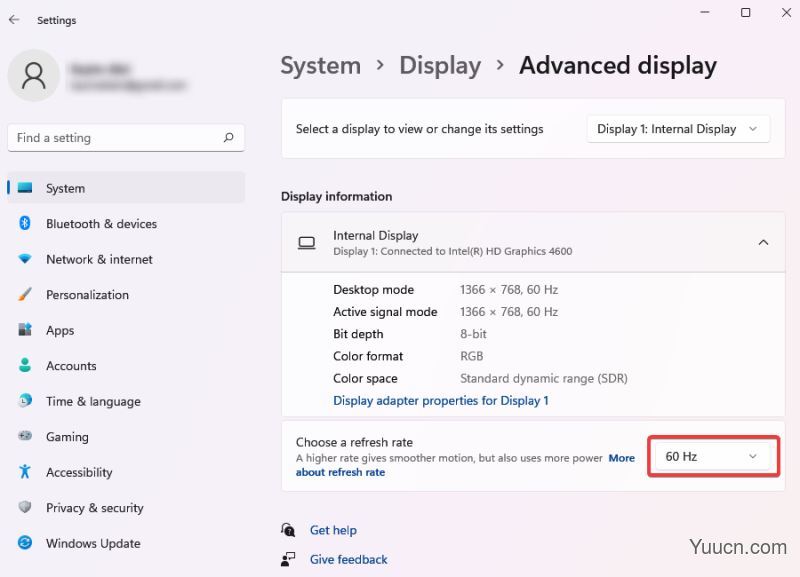This screenshot has width=800, height=577.
Task: Click the Windows Update sync icon
Action: coord(24,542)
